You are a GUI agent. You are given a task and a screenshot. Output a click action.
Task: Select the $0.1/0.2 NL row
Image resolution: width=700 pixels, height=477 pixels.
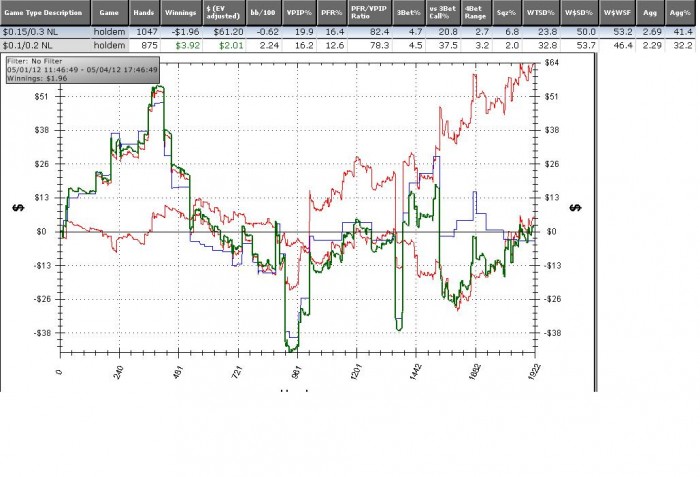pos(348,46)
